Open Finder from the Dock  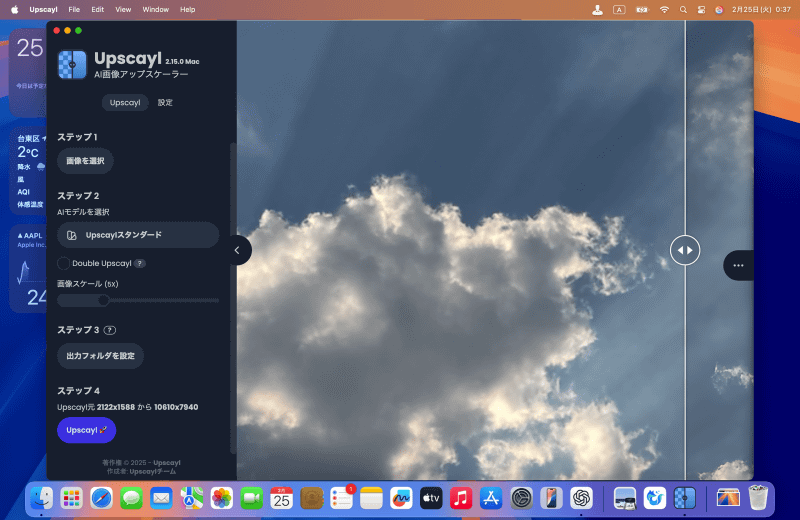click(x=41, y=498)
